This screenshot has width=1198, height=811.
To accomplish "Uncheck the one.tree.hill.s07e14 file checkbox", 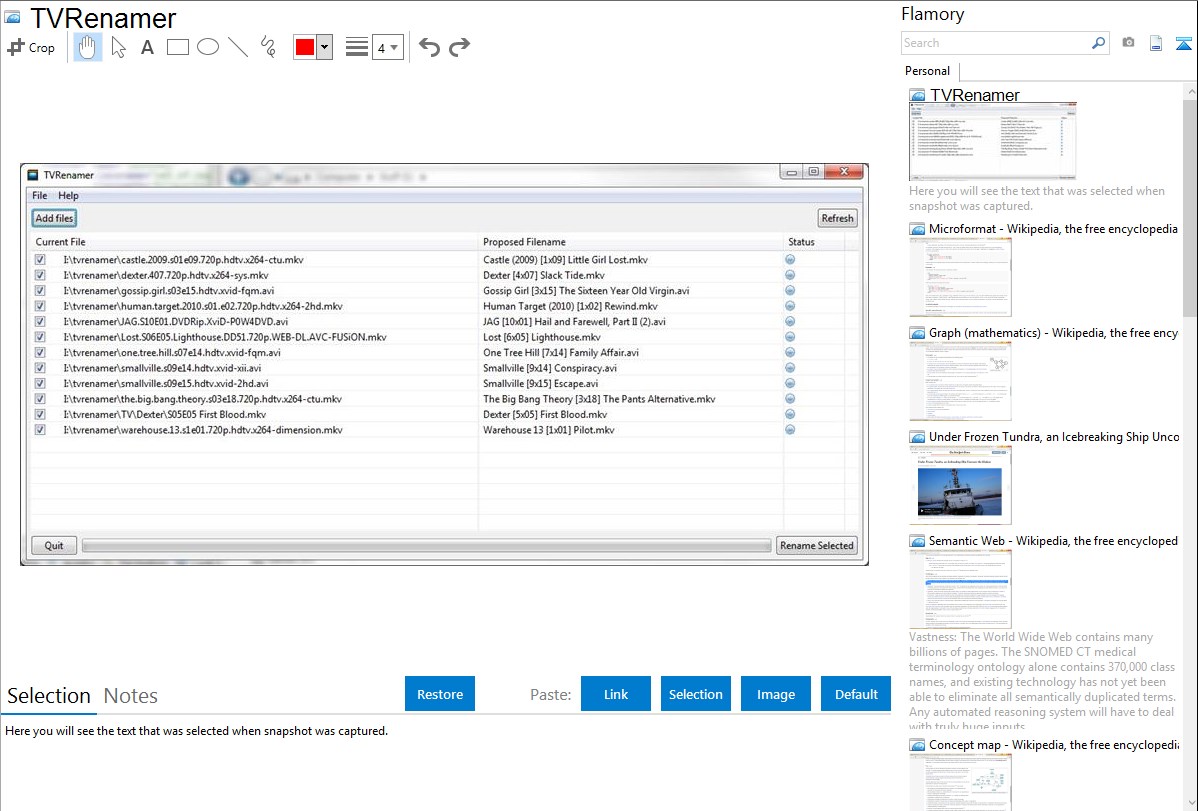I will [x=40, y=352].
